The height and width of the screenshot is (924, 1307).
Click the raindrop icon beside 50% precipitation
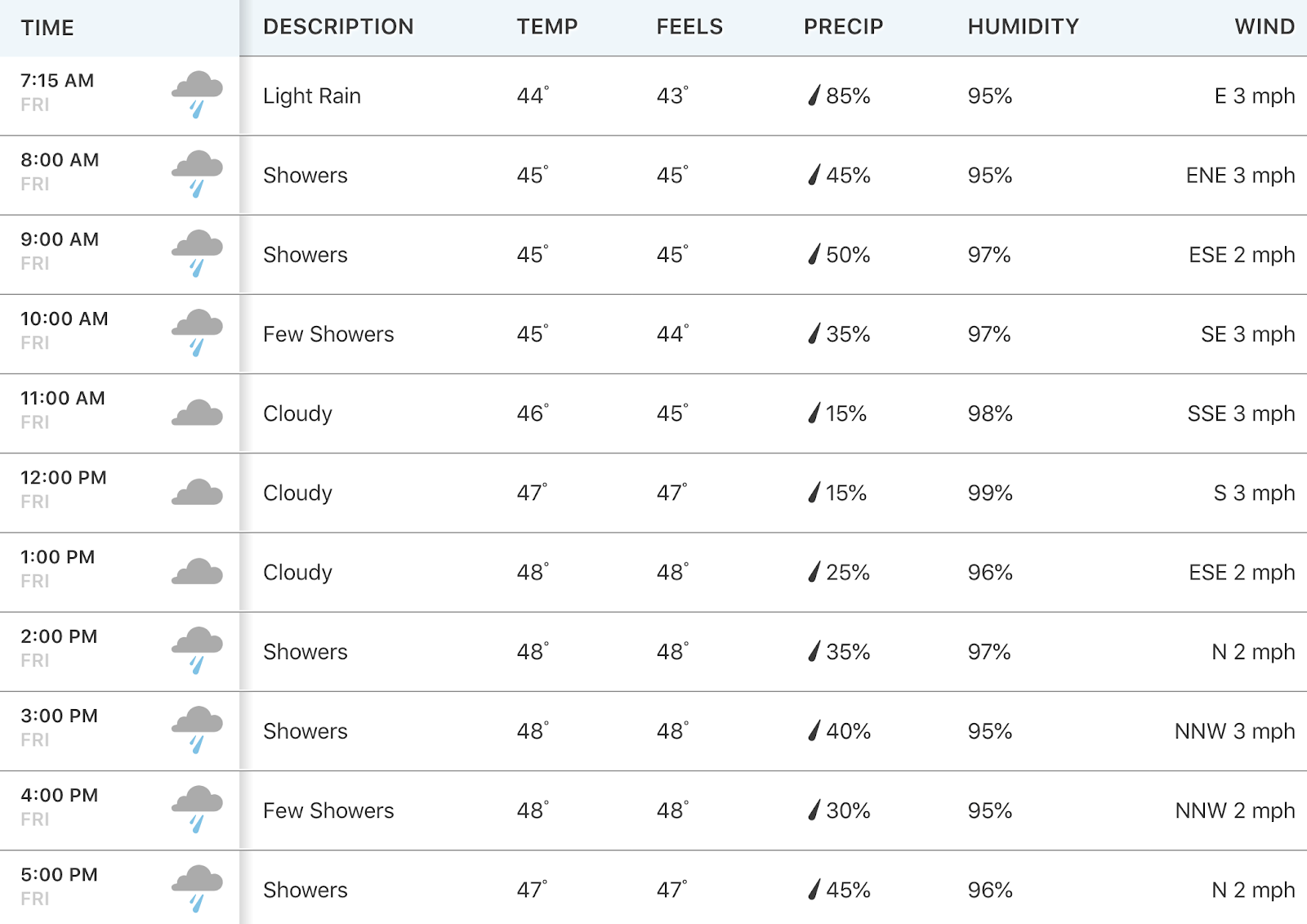(814, 254)
